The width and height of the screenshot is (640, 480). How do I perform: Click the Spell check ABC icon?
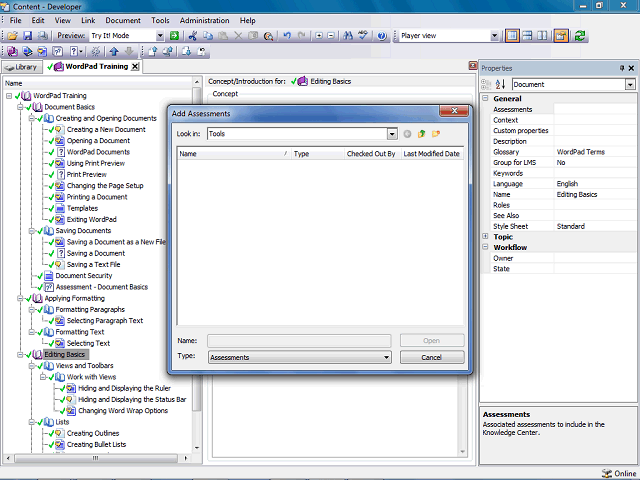(363, 36)
